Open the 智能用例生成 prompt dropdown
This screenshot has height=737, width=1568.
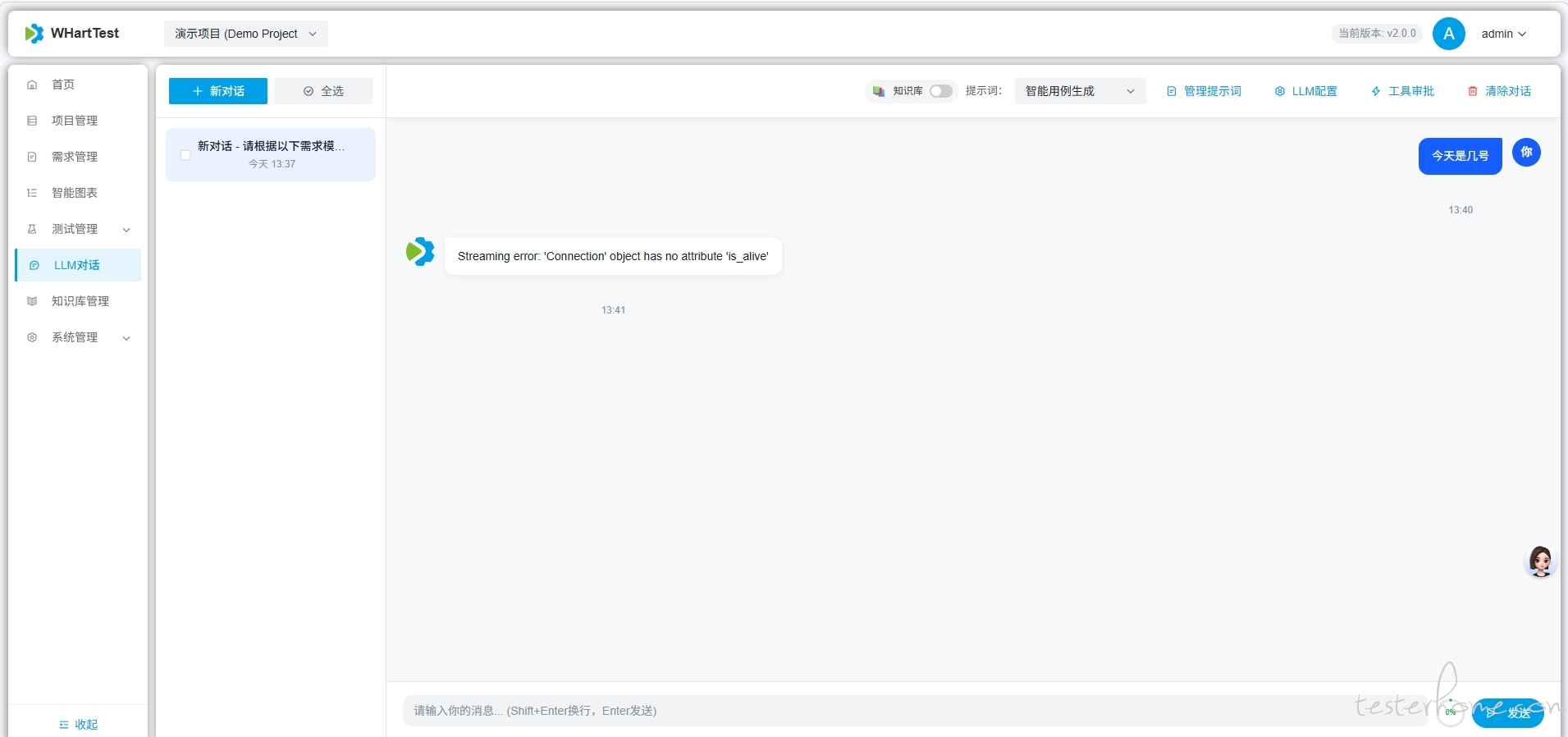1079,91
